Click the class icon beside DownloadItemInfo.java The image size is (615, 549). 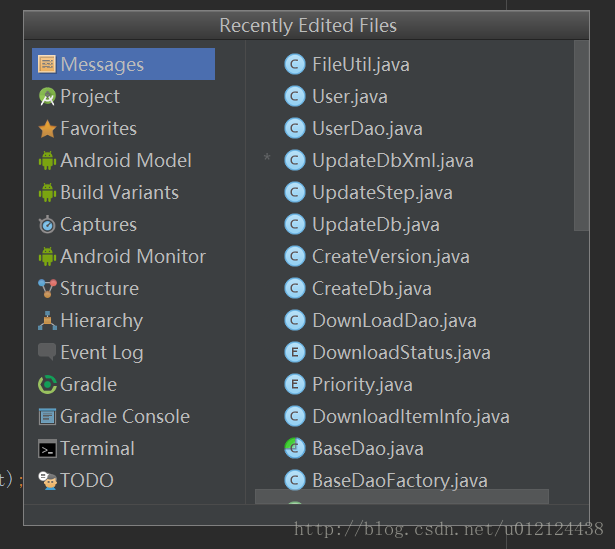point(295,416)
